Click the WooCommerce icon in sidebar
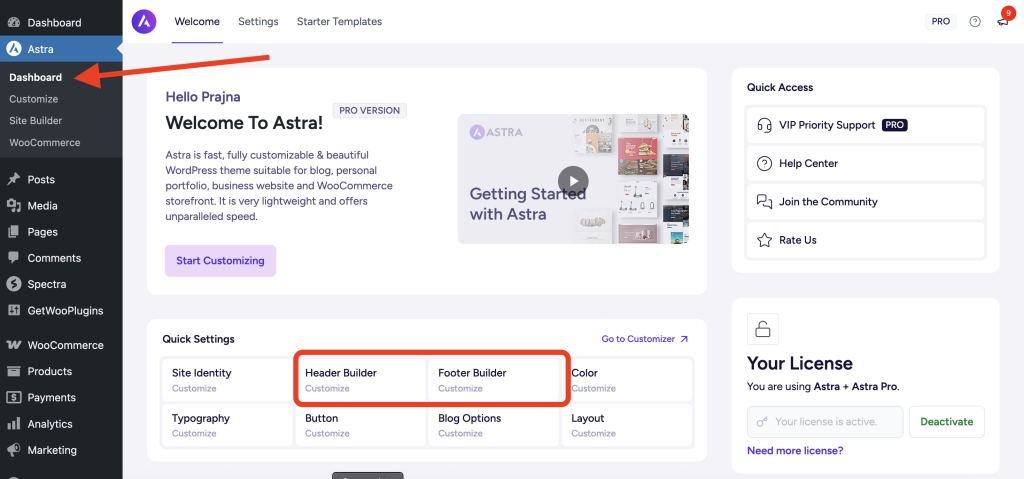Image resolution: width=1024 pixels, height=479 pixels. point(14,345)
